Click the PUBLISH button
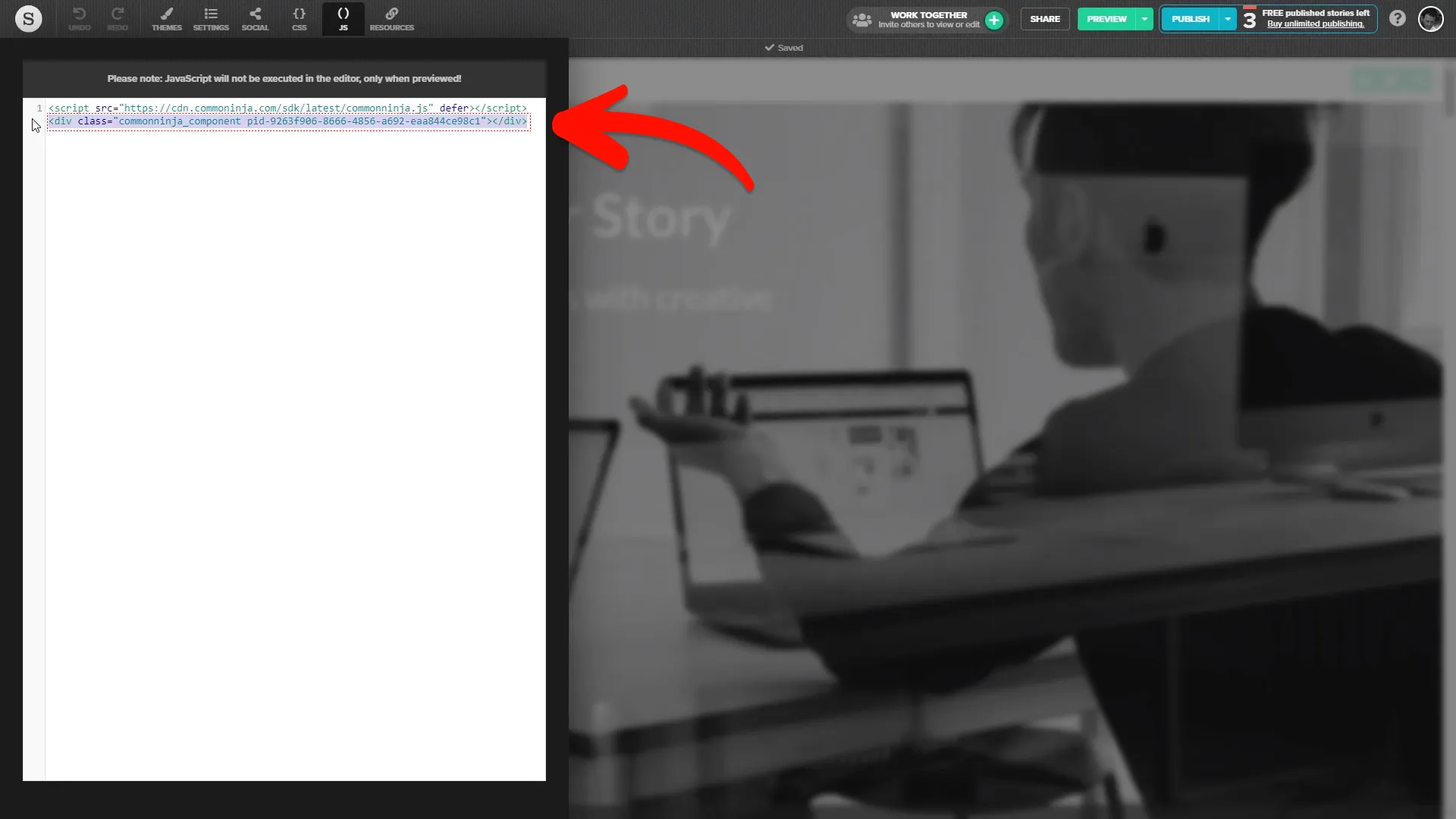This screenshot has width=1456, height=819. click(1190, 19)
